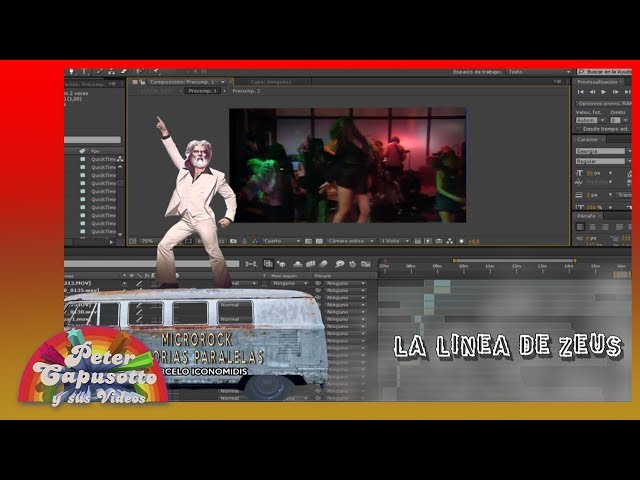The width and height of the screenshot is (640, 480).
Task: Click the project list scroll-down arrow
Action: coord(120,235)
